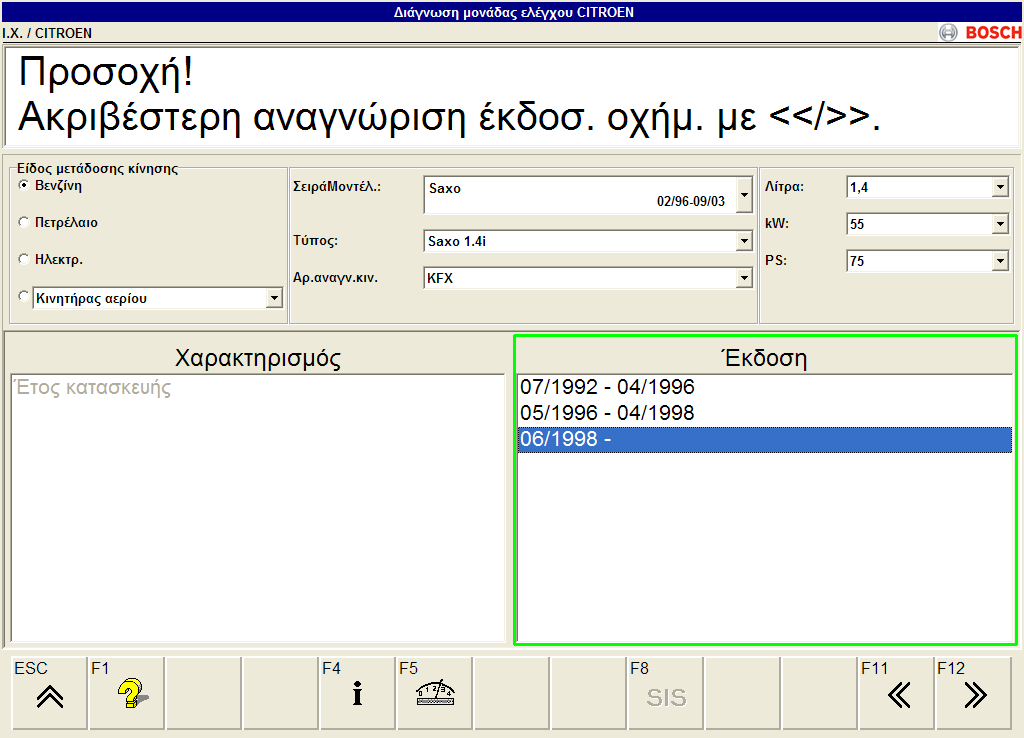Go back with F11 double-left arrow
This screenshot has width=1024, height=738.
[897, 693]
